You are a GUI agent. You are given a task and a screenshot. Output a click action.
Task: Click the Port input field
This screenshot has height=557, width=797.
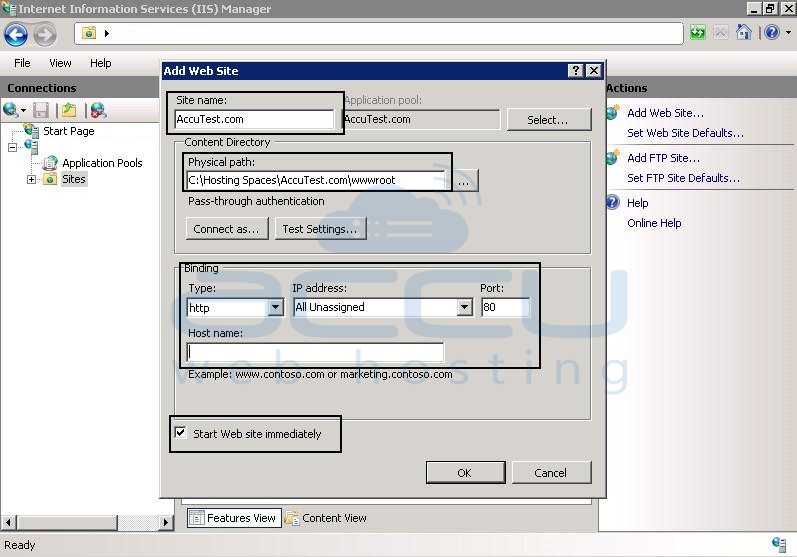[505, 307]
